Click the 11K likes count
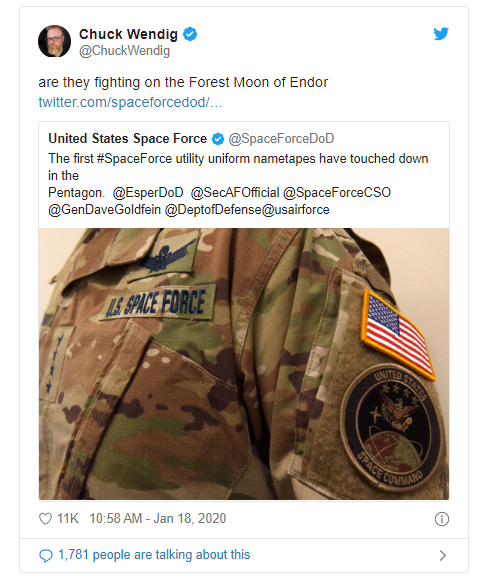 (68, 519)
